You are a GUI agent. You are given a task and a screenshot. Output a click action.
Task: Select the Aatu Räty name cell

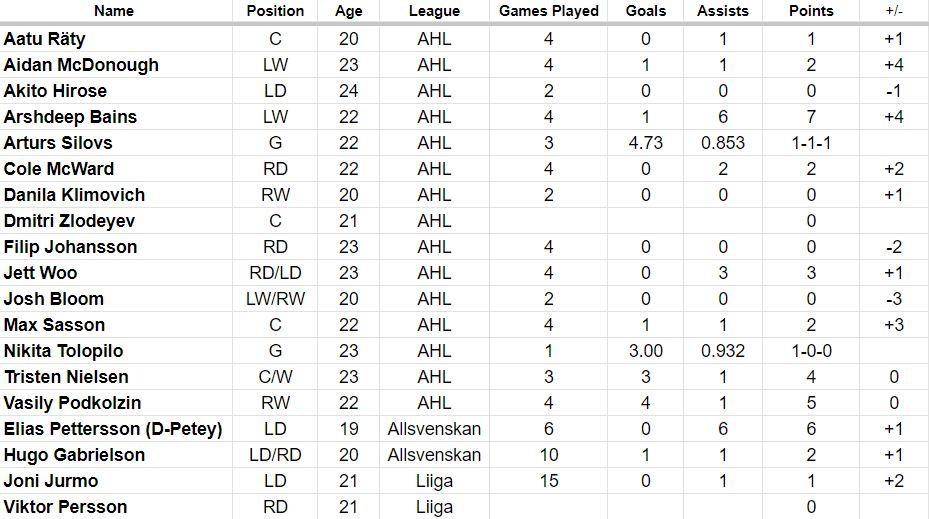coord(45,39)
